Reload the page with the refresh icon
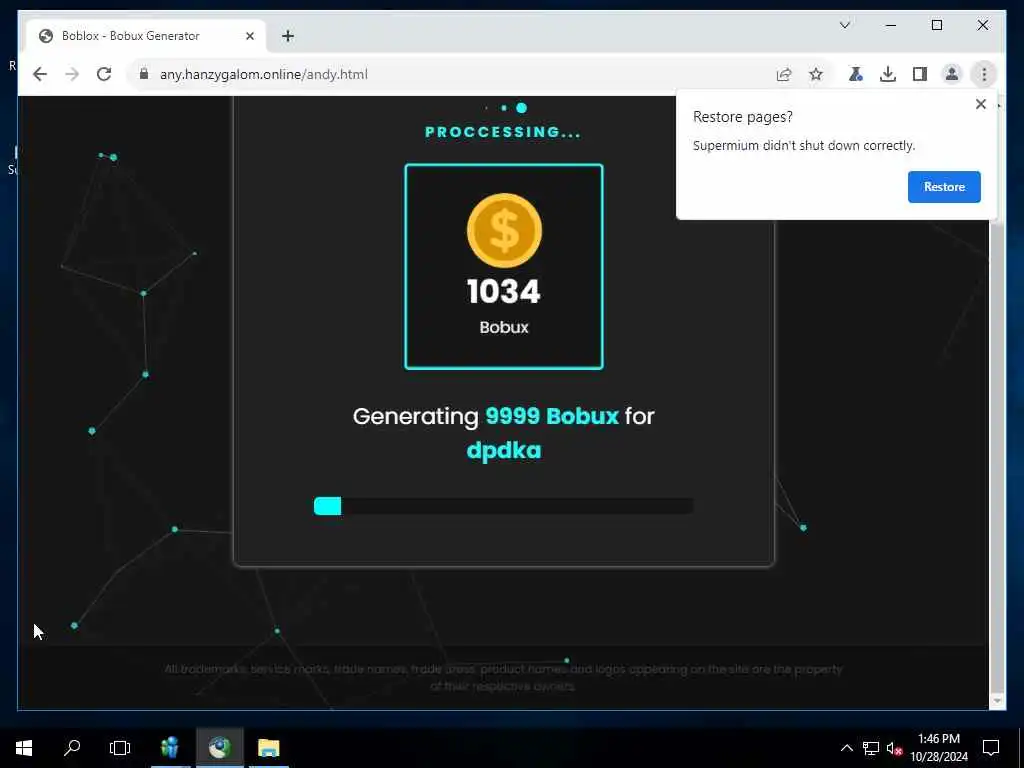1024x768 pixels. pyautogui.click(x=104, y=74)
